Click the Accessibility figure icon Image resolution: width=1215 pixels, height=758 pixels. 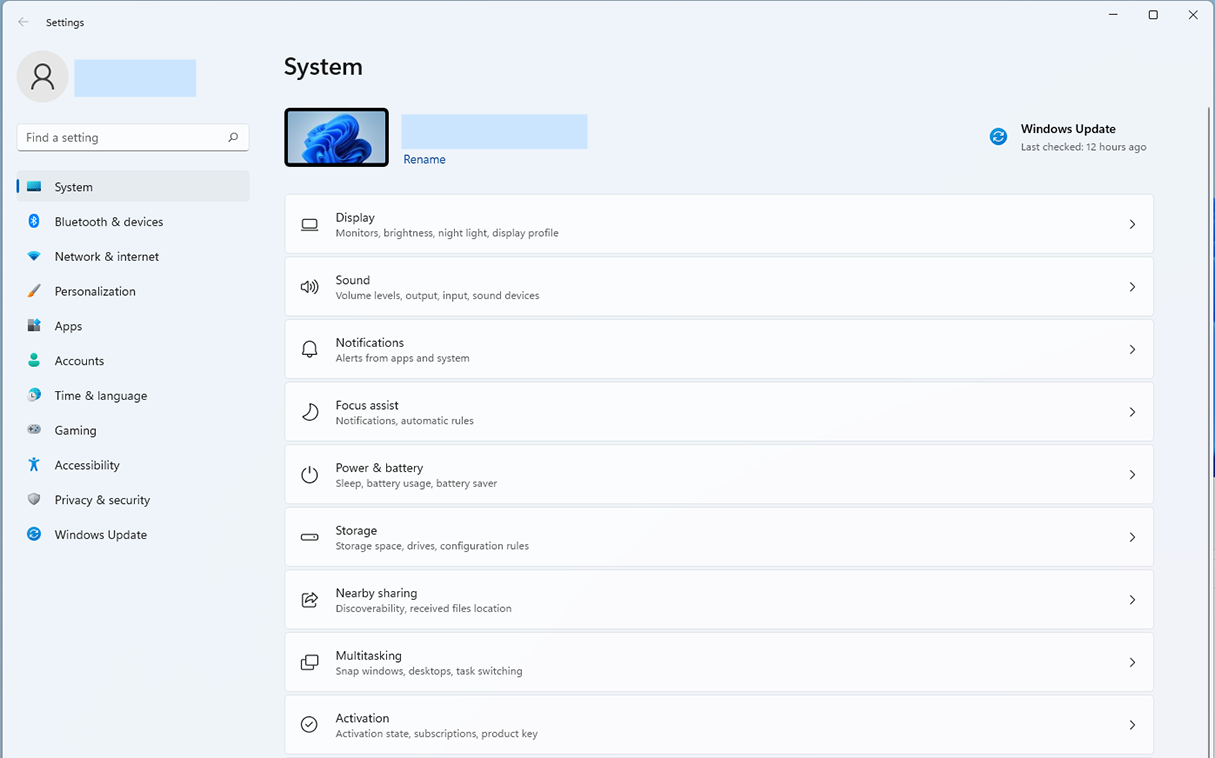[34, 464]
